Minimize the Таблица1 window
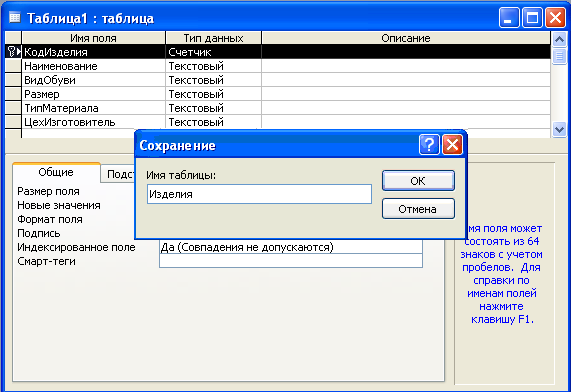571x392 pixels. [x=509, y=17]
